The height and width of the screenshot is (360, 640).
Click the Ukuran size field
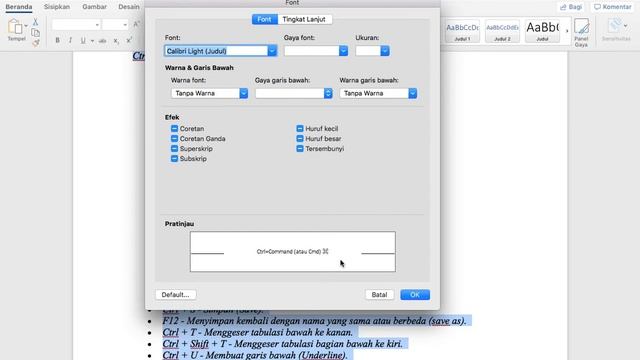(368, 51)
